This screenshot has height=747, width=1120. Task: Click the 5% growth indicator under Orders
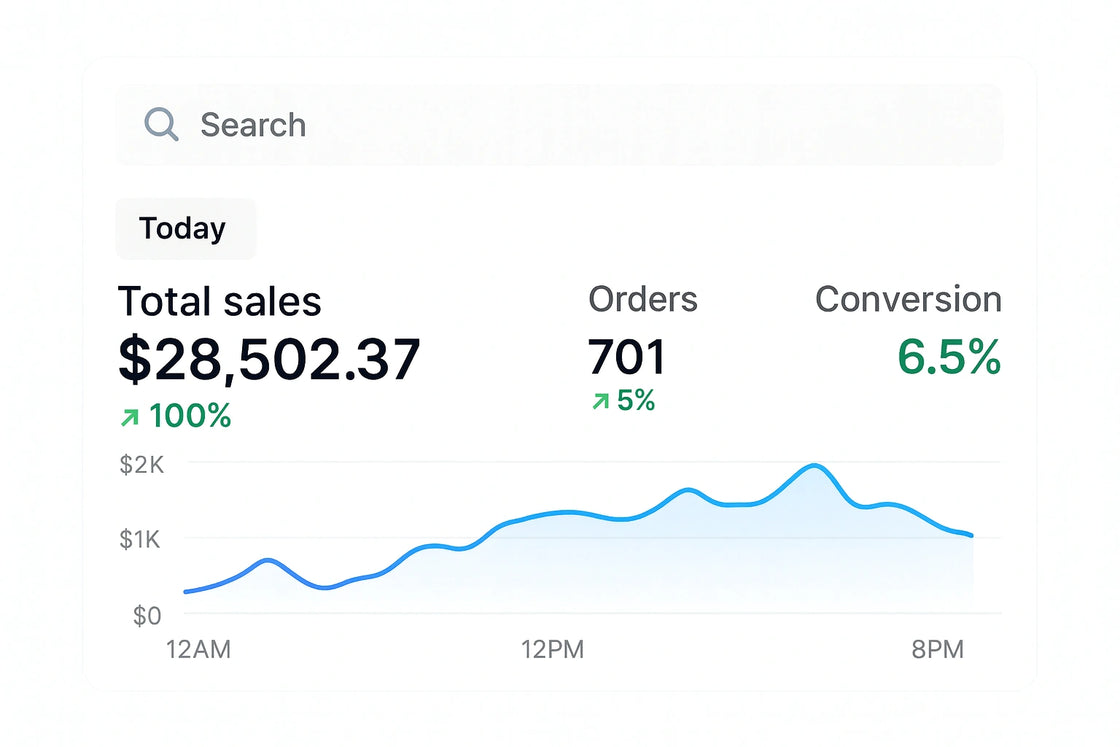click(622, 400)
